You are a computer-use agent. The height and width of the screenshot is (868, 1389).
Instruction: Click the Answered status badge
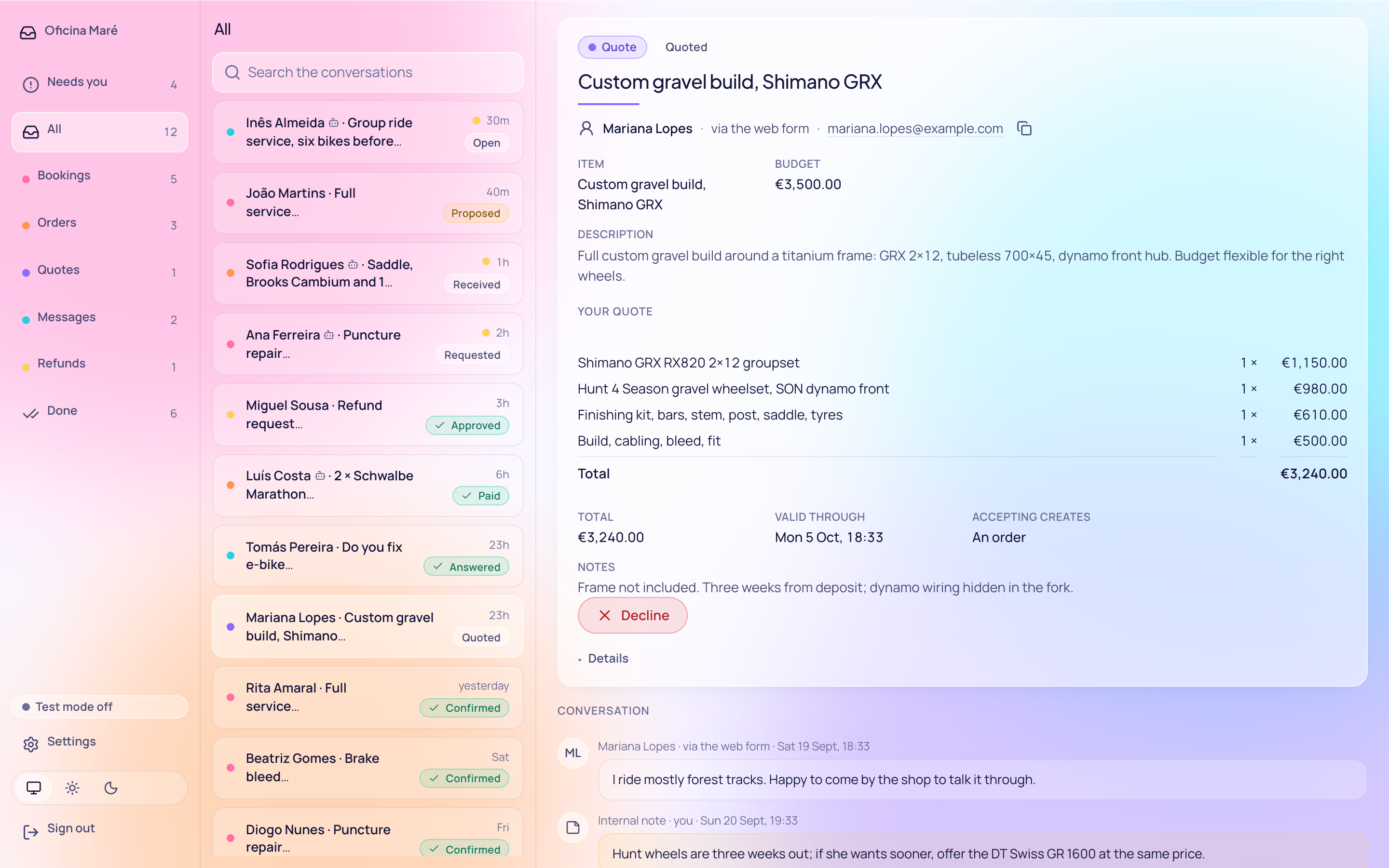(466, 567)
